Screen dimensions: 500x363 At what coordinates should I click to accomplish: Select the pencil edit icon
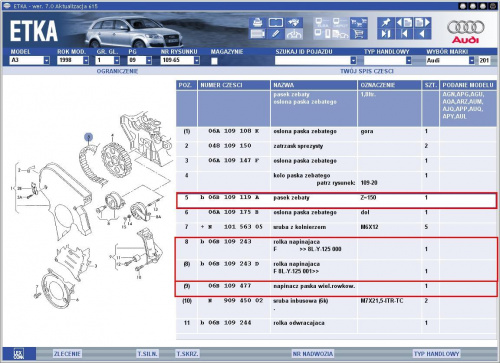[x=275, y=34]
